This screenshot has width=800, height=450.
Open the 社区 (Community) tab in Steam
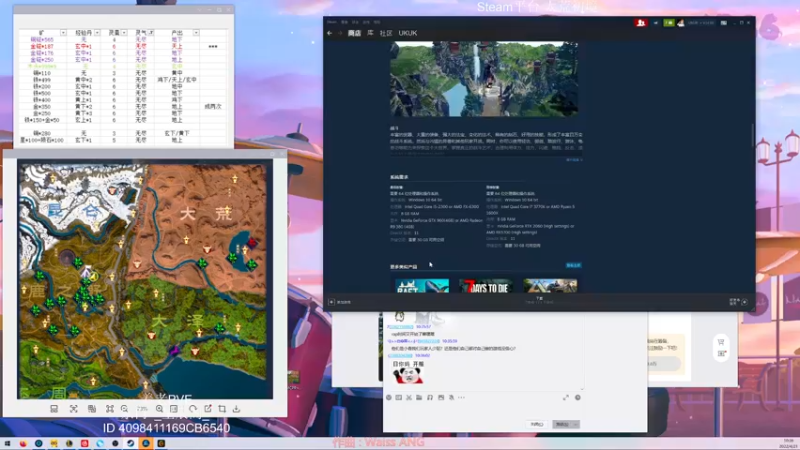coord(386,33)
